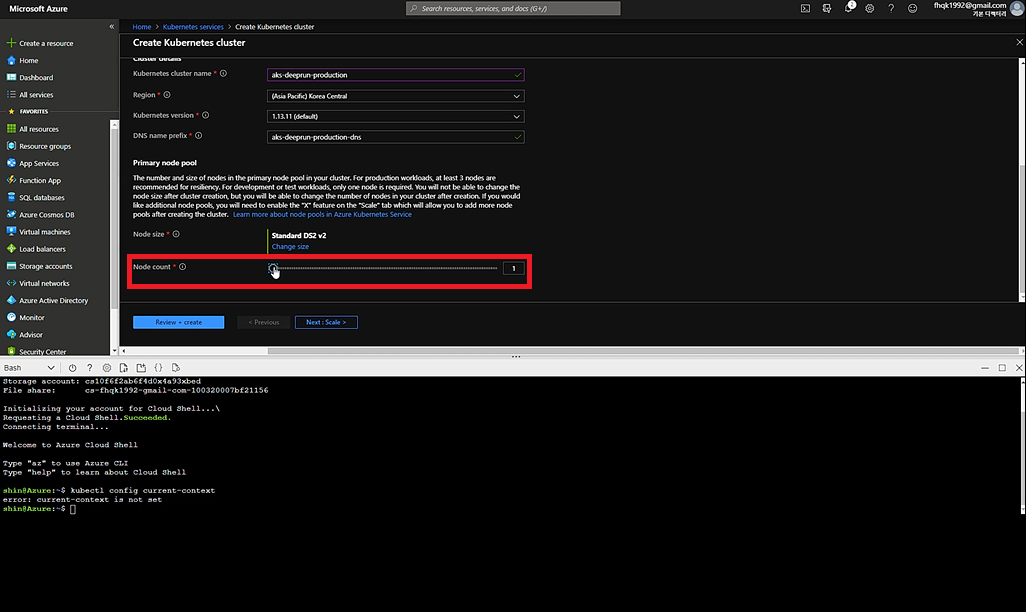Click the Cloud Shell terminal prompt
The height and width of the screenshot is (612, 1026).
point(73,509)
